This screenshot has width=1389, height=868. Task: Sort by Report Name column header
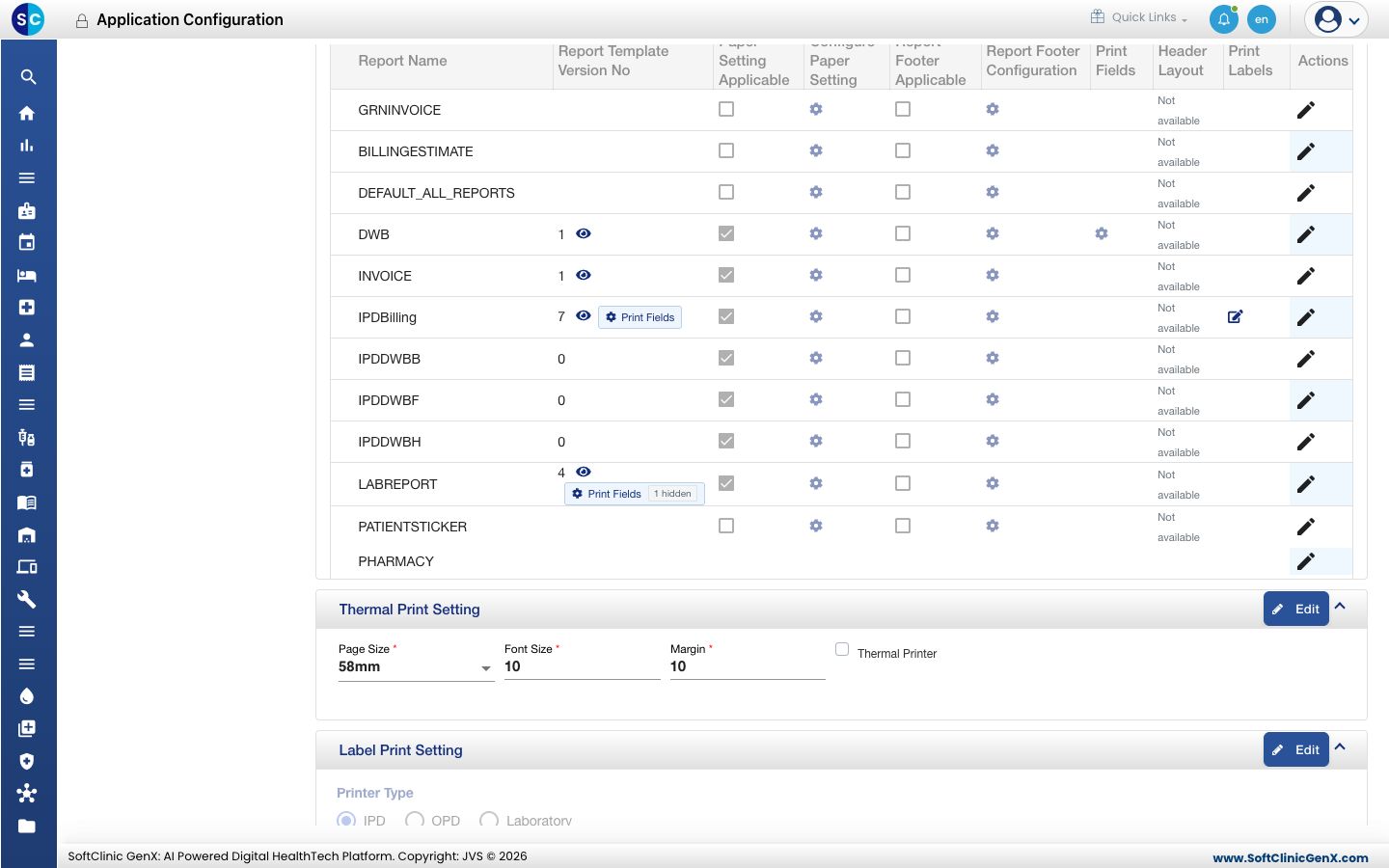[402, 61]
